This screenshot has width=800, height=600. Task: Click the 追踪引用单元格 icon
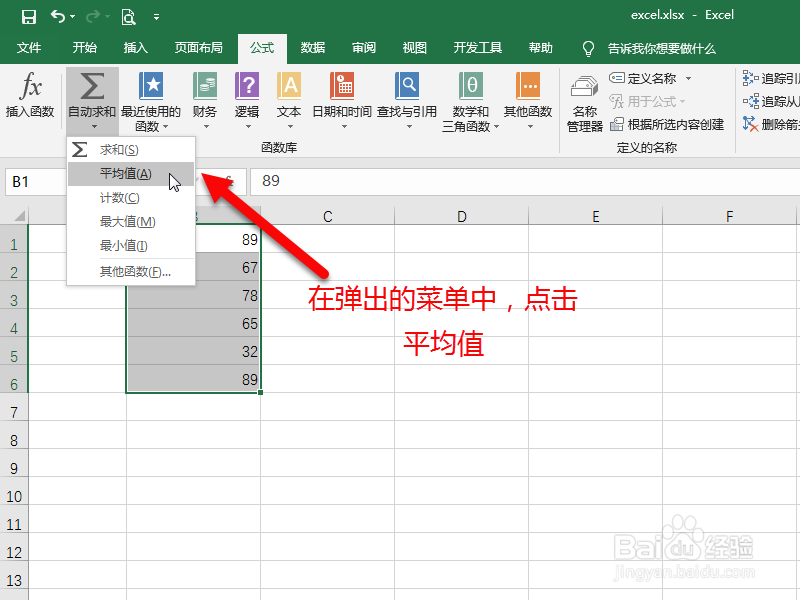[751, 78]
